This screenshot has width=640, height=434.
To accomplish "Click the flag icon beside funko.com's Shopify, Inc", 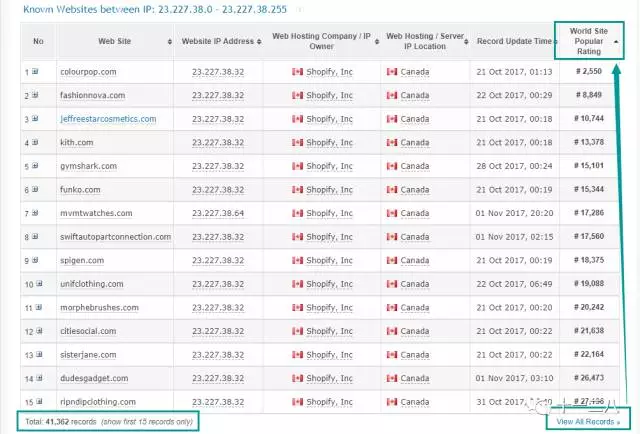I will (296, 190).
